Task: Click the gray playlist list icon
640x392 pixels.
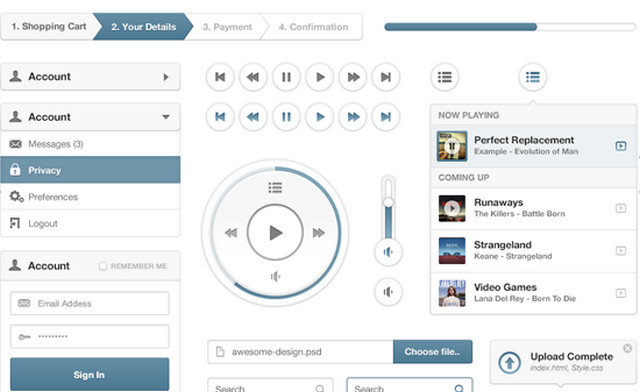Action: [444, 77]
